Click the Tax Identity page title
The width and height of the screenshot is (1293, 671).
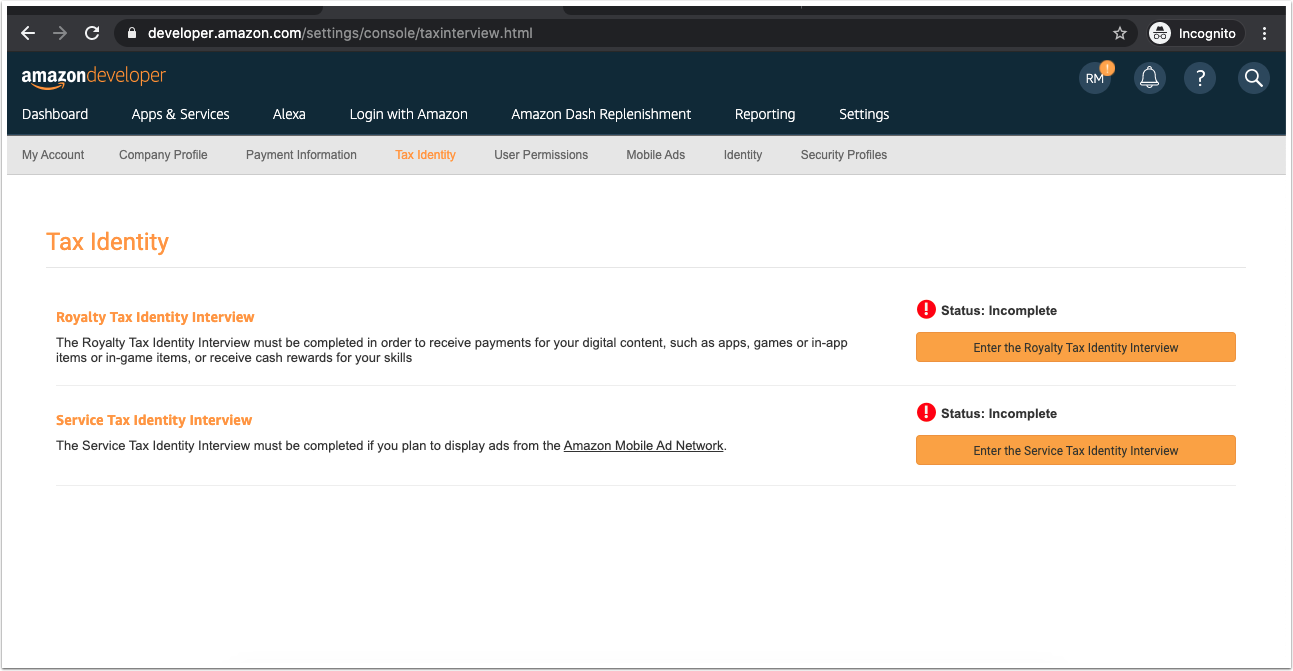pos(108,242)
